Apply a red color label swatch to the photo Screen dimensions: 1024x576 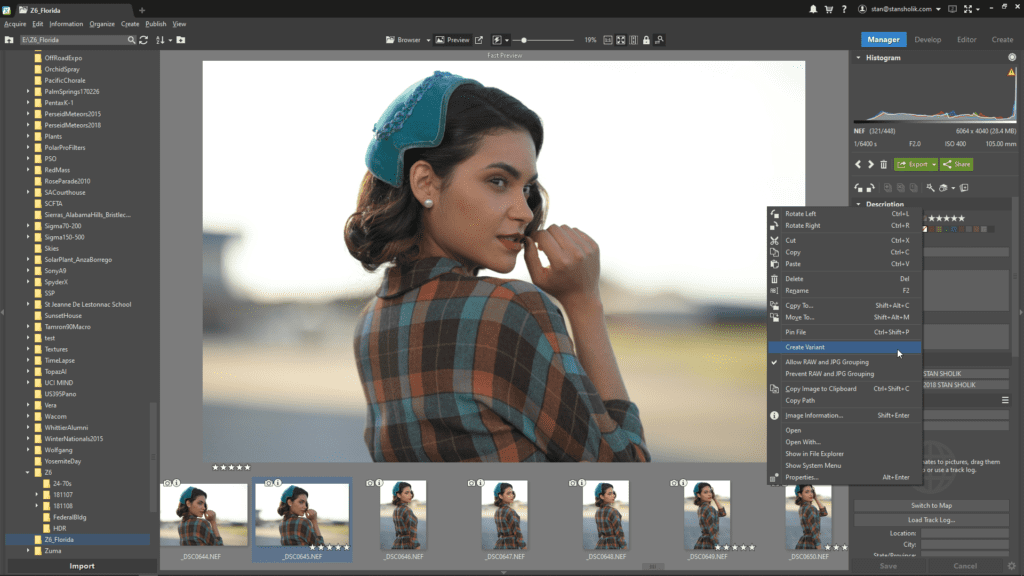pyautogui.click(x=932, y=229)
